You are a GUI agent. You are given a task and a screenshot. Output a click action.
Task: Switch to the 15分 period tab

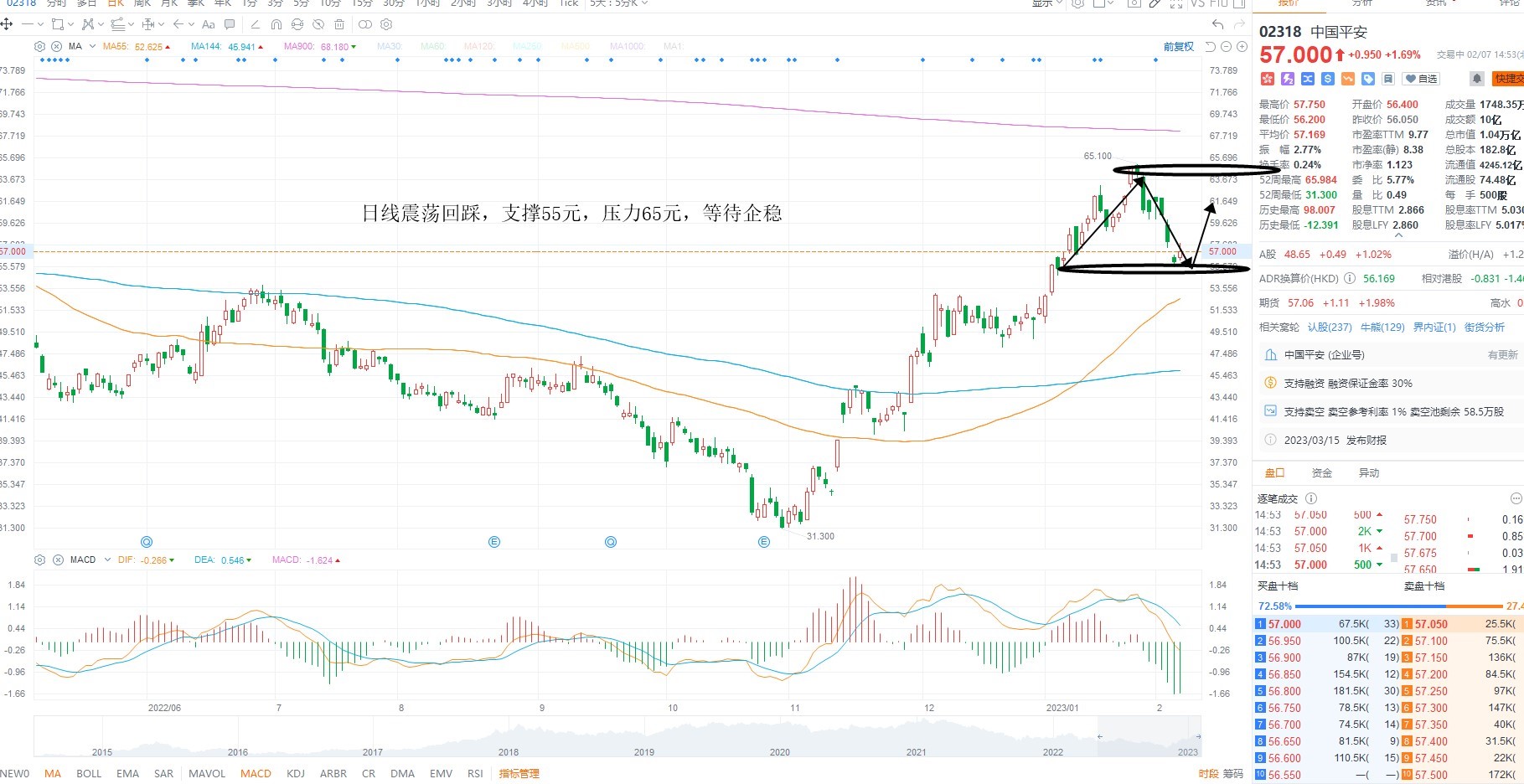click(361, 3)
